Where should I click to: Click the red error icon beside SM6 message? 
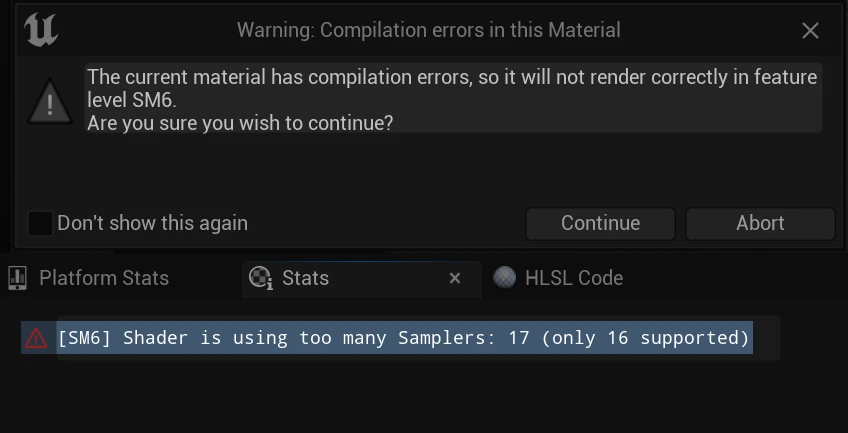pyautogui.click(x=36, y=338)
